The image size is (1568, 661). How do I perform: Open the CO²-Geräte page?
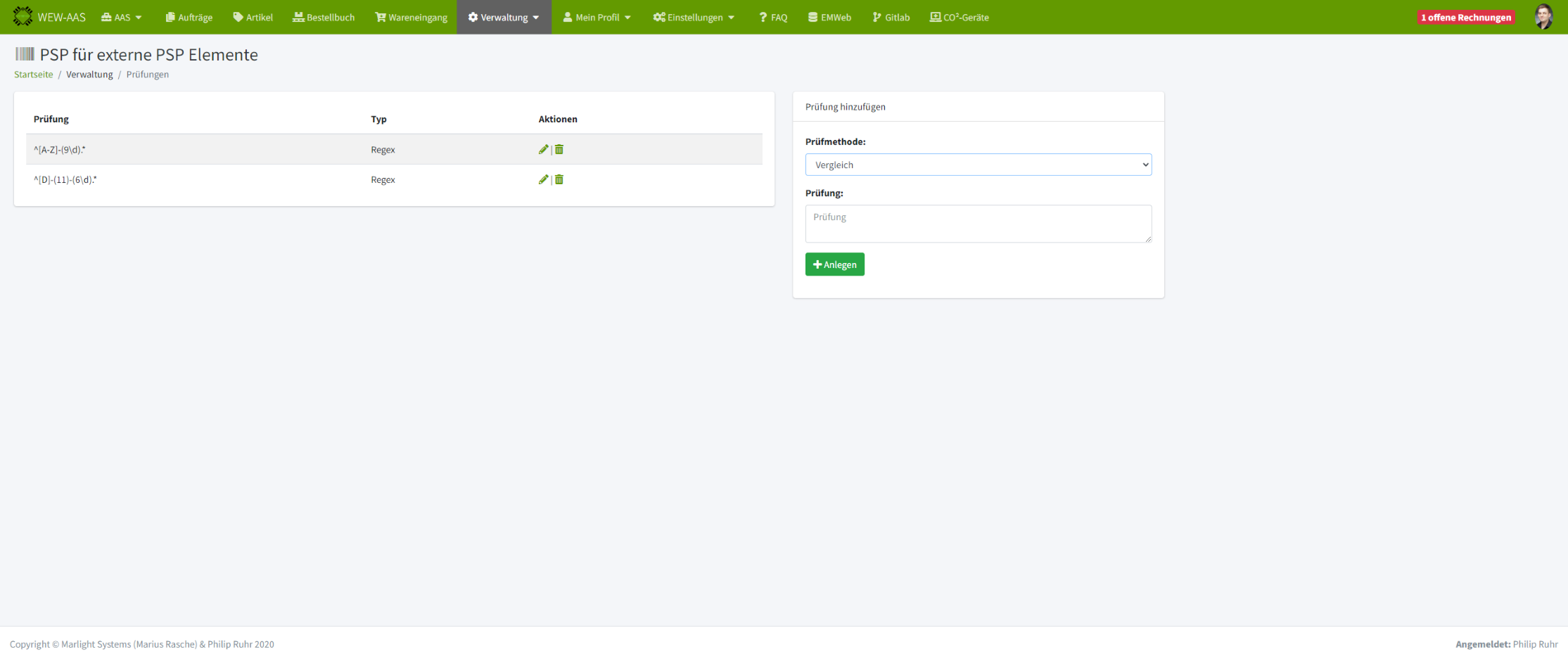pos(959,17)
